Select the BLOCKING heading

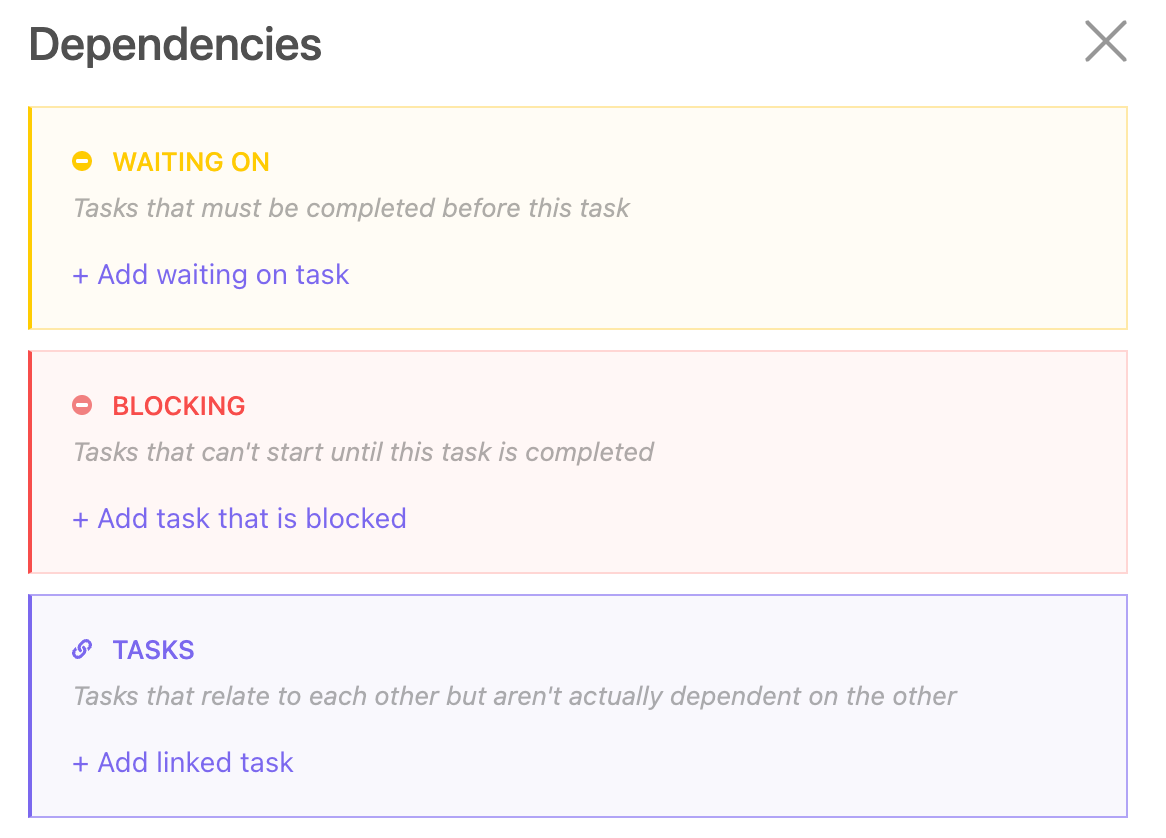179,406
